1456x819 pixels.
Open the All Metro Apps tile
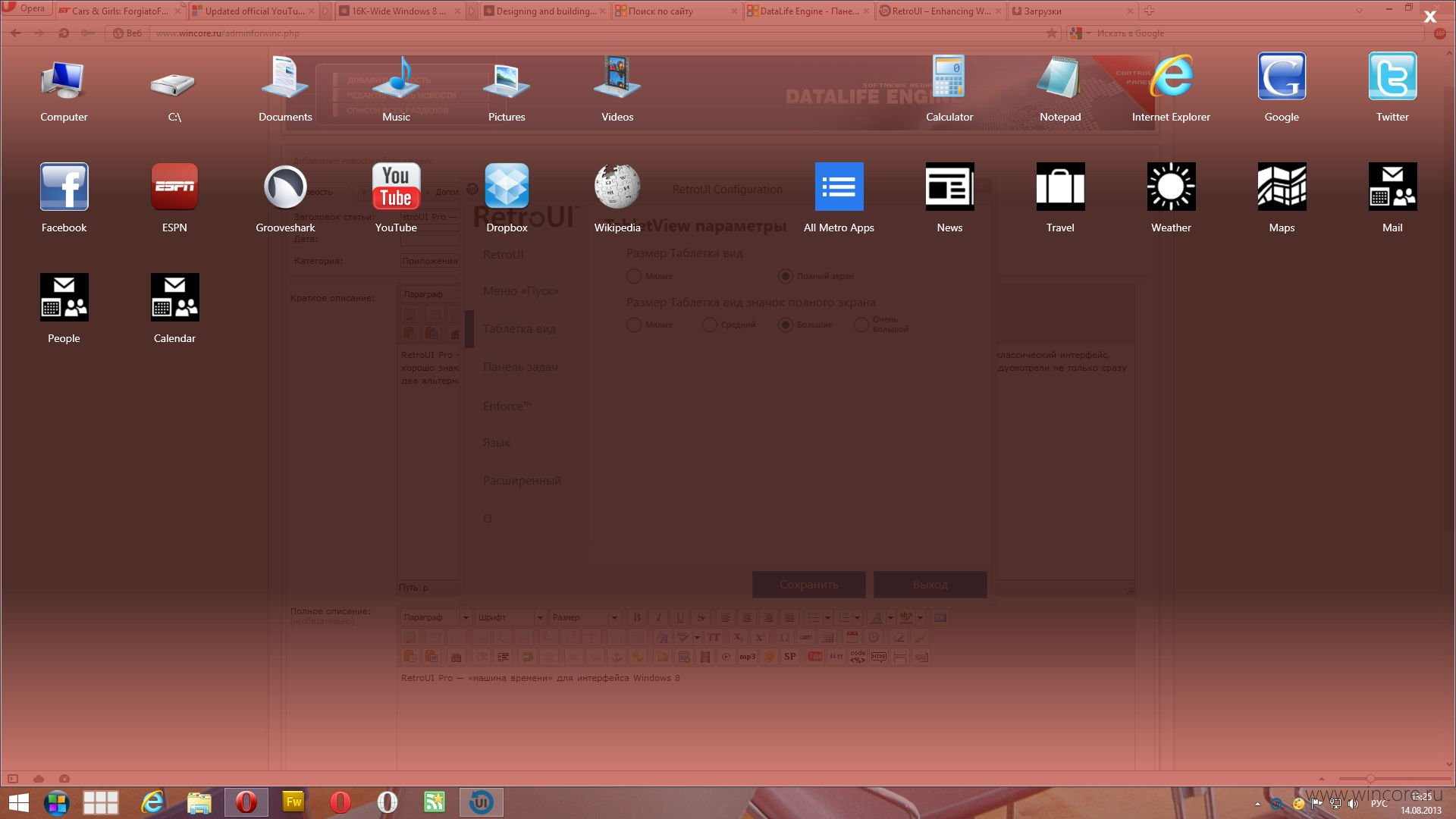839,187
